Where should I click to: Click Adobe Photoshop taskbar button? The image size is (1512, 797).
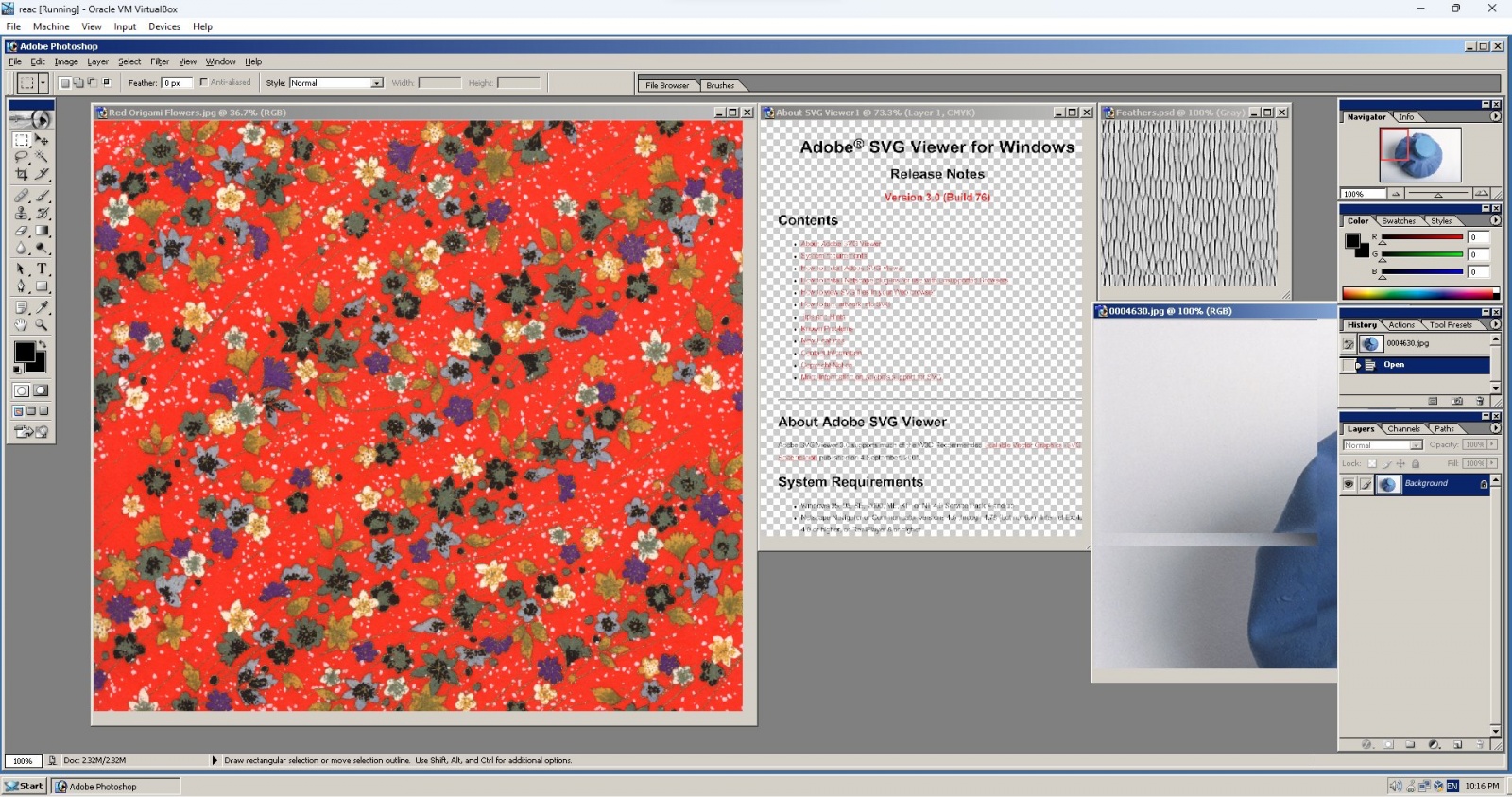115,786
